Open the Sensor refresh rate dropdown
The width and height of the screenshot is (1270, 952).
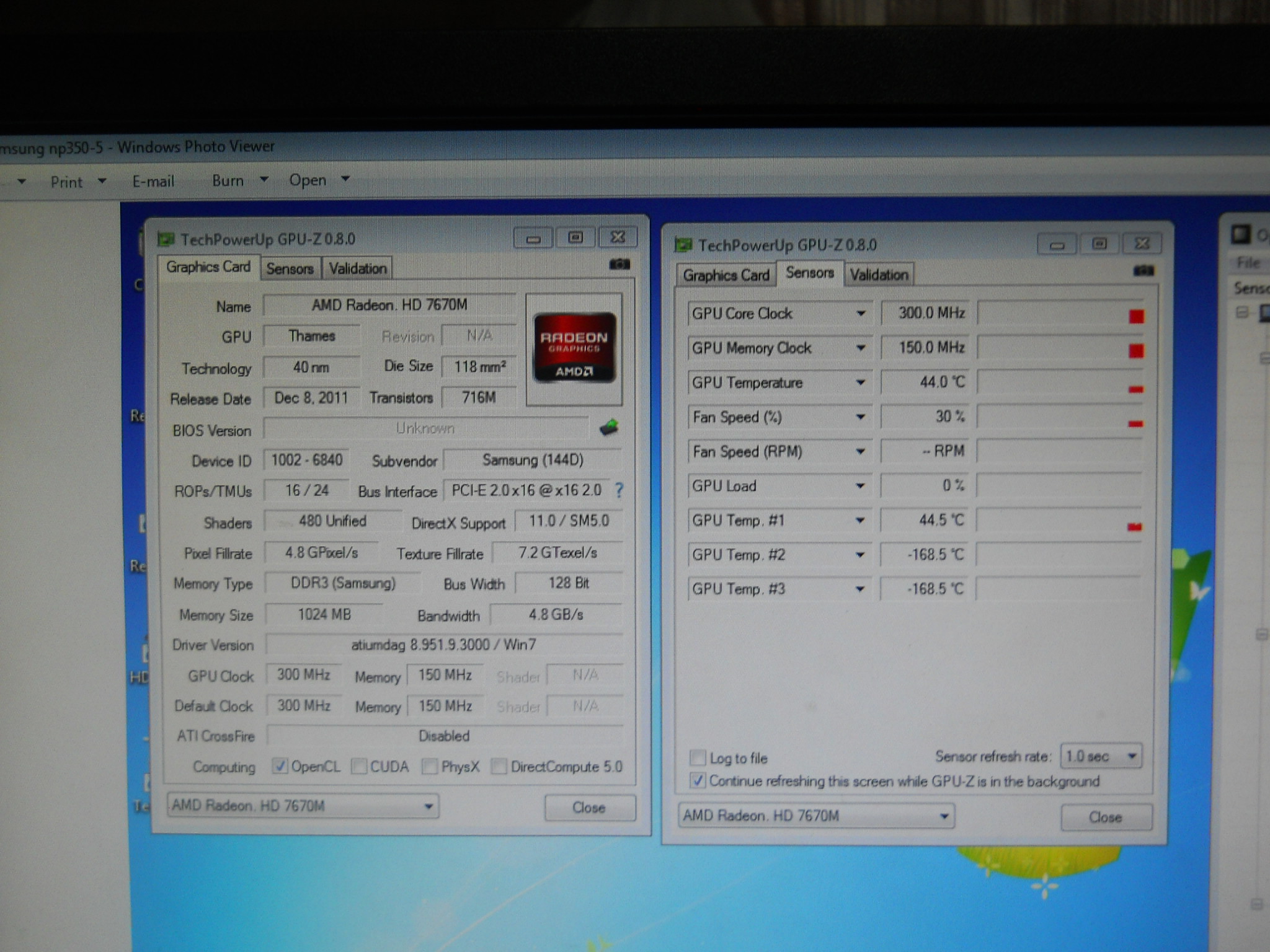[x=1101, y=756]
